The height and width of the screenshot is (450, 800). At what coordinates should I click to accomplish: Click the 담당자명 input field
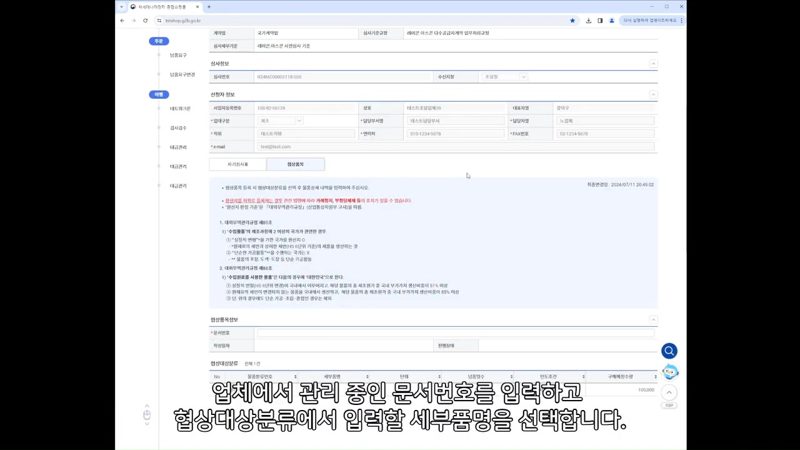pos(605,121)
